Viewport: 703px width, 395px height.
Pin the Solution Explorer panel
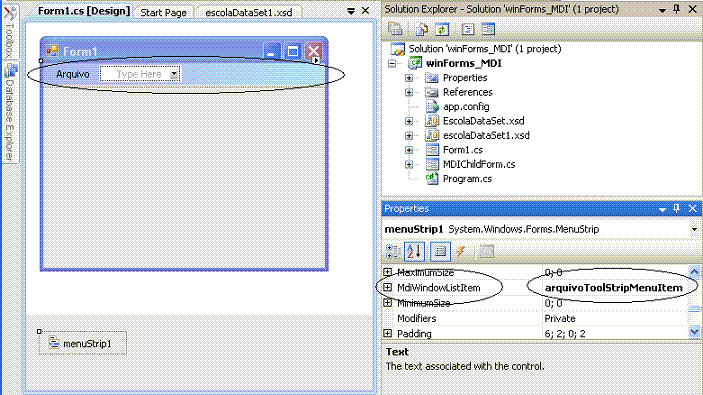(677, 9)
